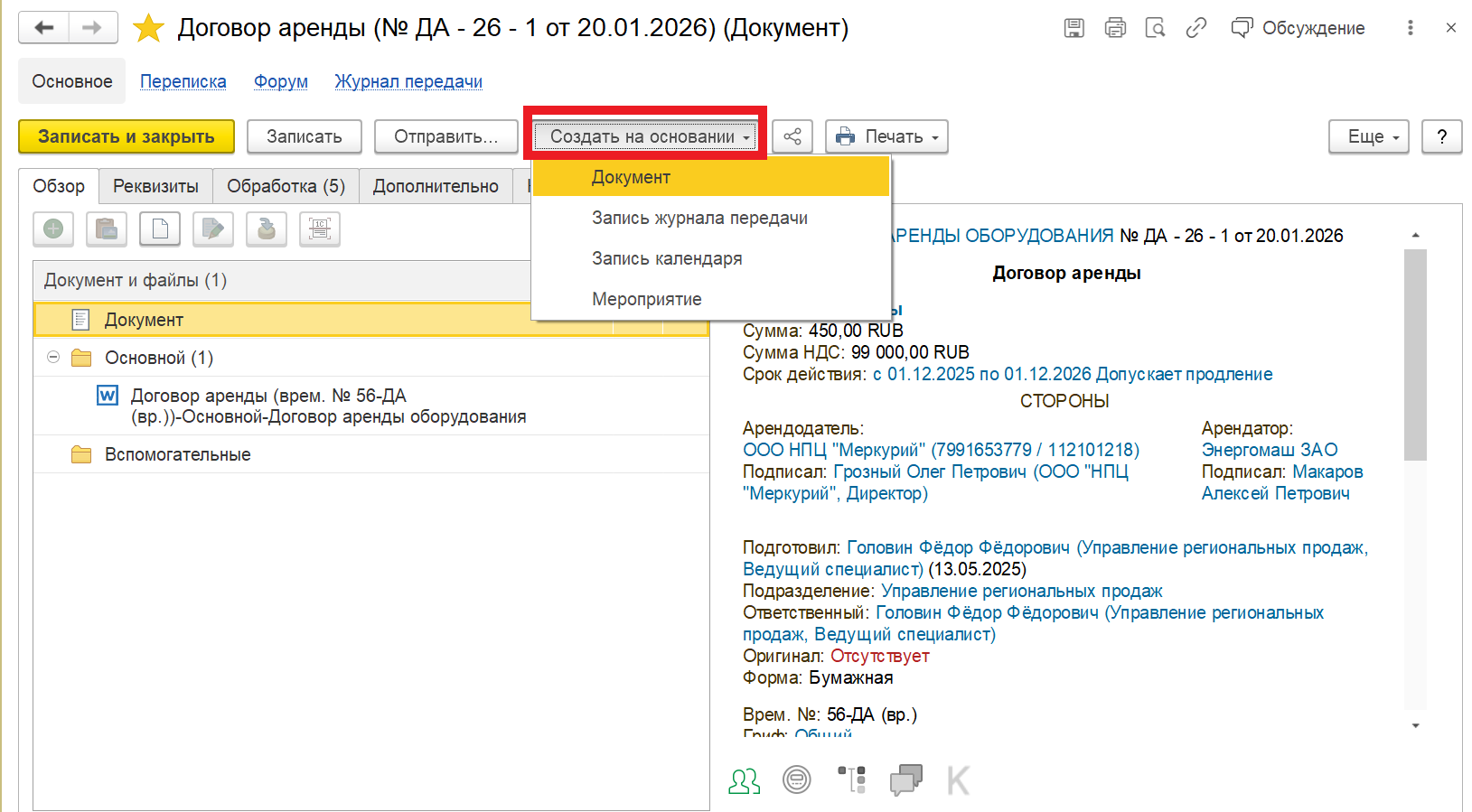Screen dimensions: 1472x812
Task: Expand the Еще dropdown menu
Action: (x=1368, y=137)
